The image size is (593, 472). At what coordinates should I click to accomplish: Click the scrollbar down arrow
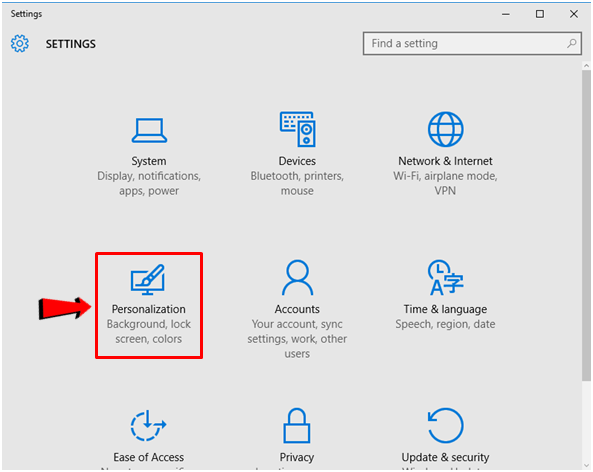point(586,466)
